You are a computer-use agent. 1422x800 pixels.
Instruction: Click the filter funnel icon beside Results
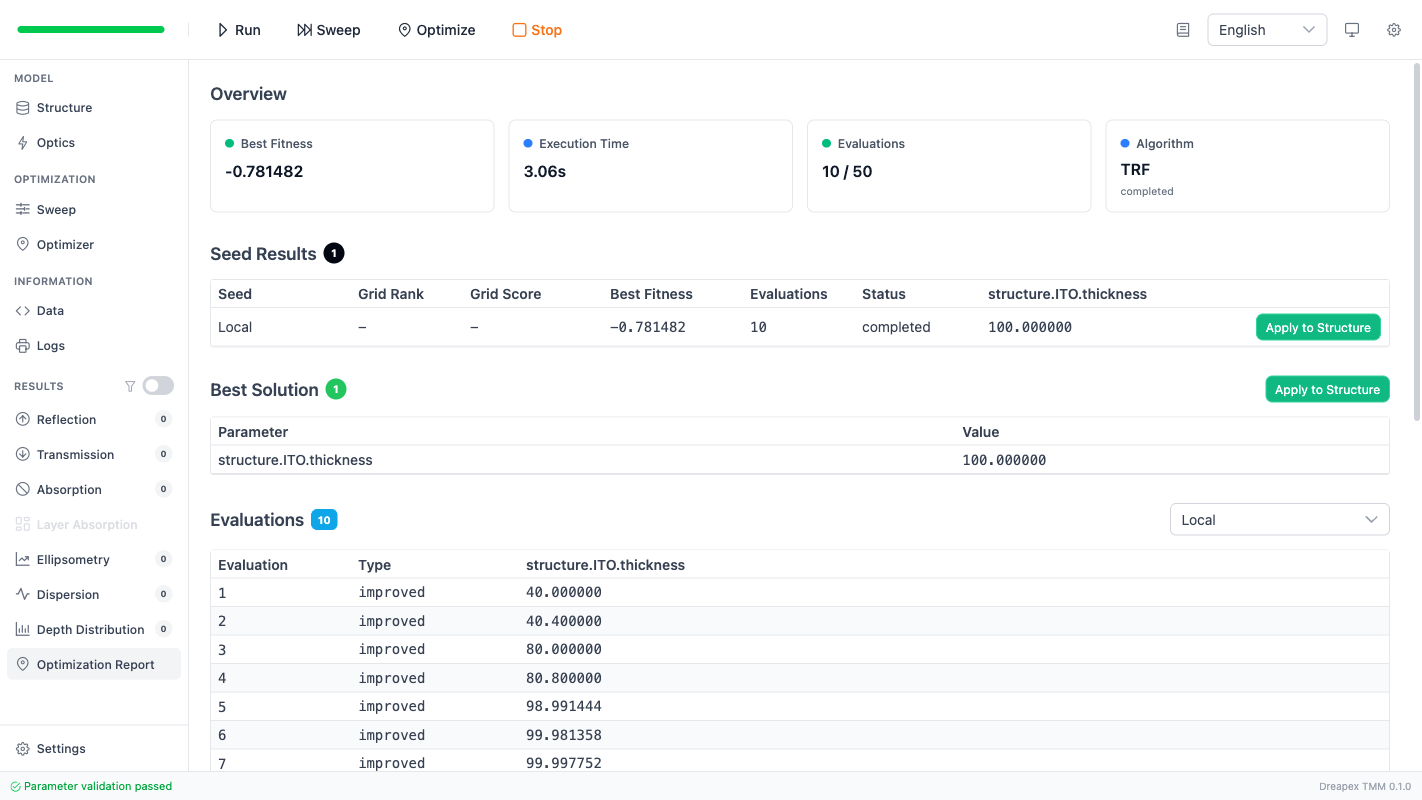pos(130,386)
